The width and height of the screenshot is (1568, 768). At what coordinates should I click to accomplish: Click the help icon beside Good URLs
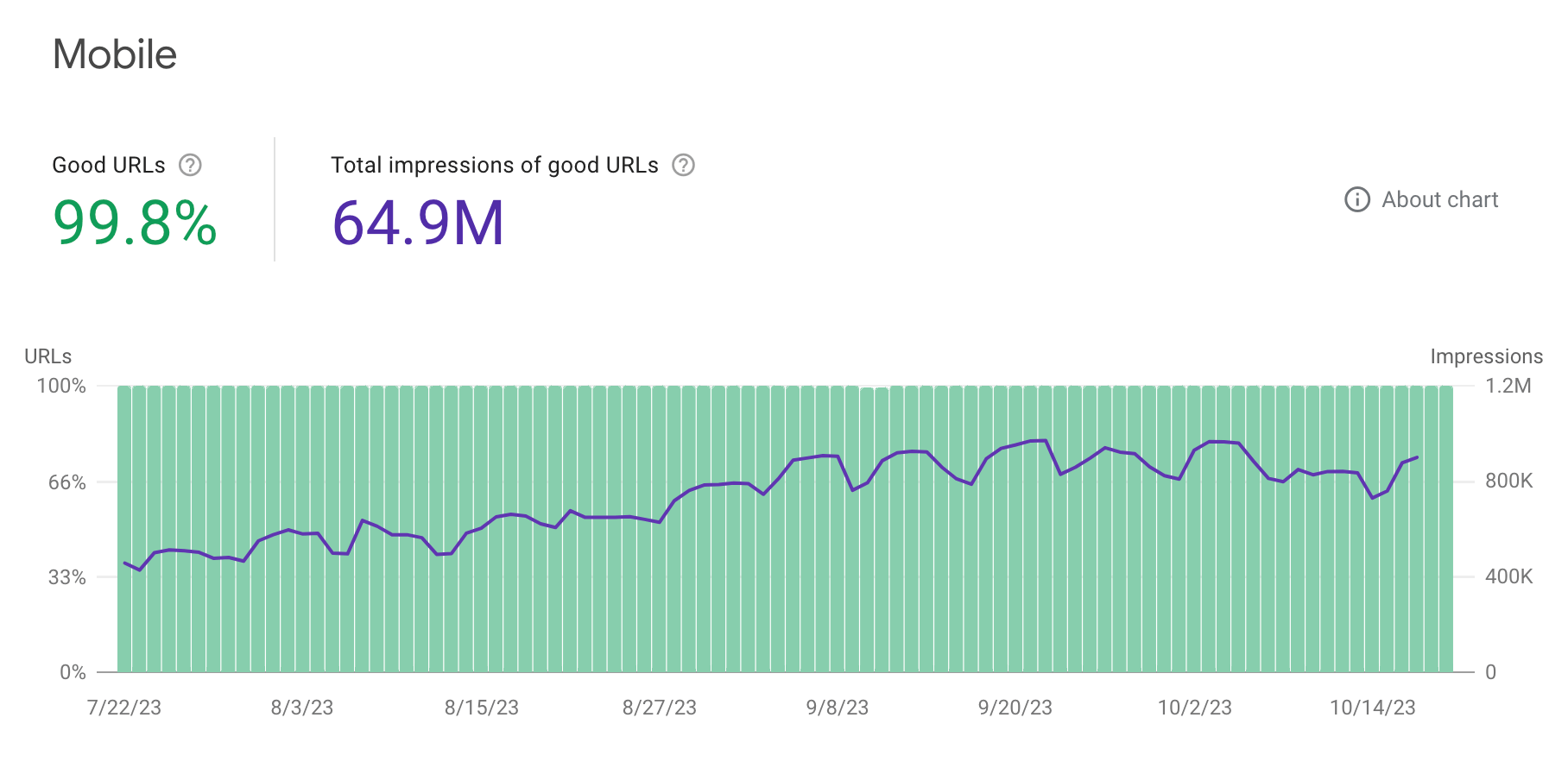pyautogui.click(x=190, y=165)
